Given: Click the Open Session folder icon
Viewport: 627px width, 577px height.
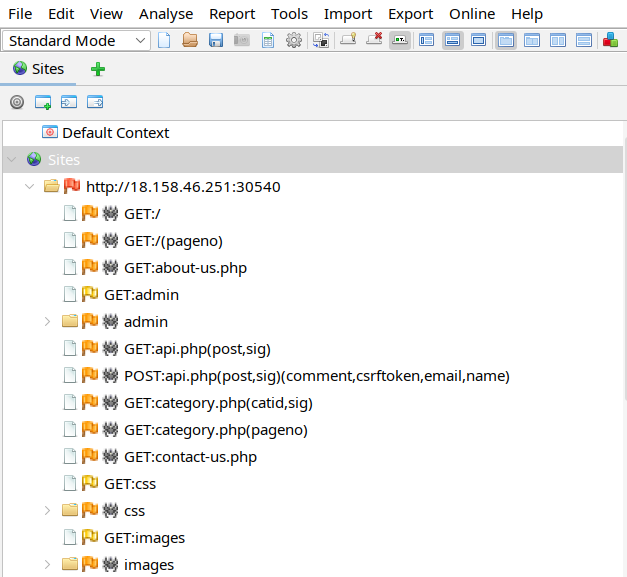Looking at the screenshot, I should (x=190, y=40).
